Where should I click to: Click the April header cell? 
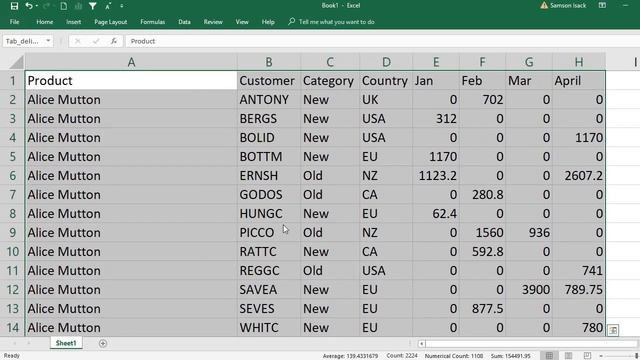point(579,80)
